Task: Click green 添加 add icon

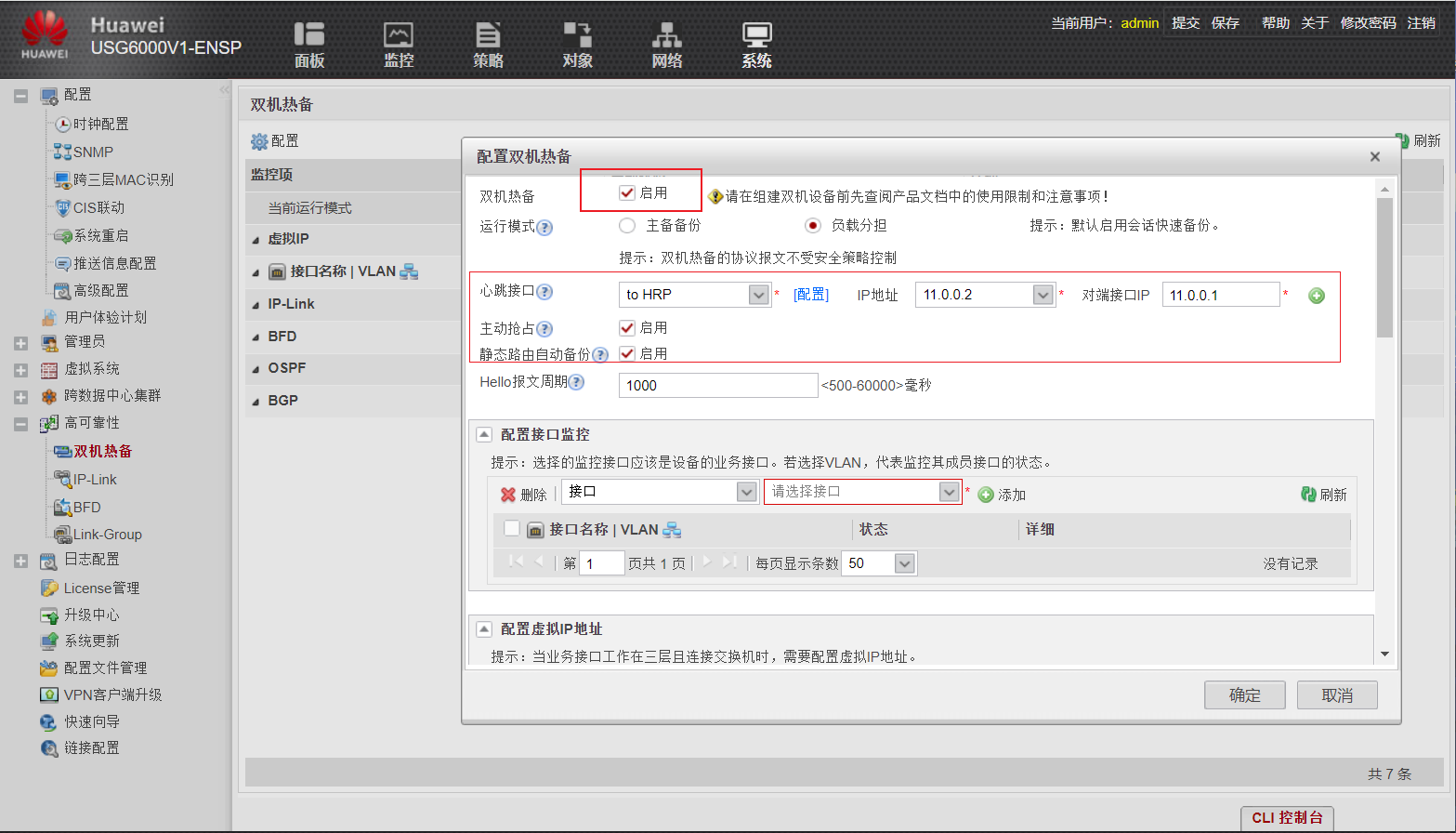Action: click(986, 495)
